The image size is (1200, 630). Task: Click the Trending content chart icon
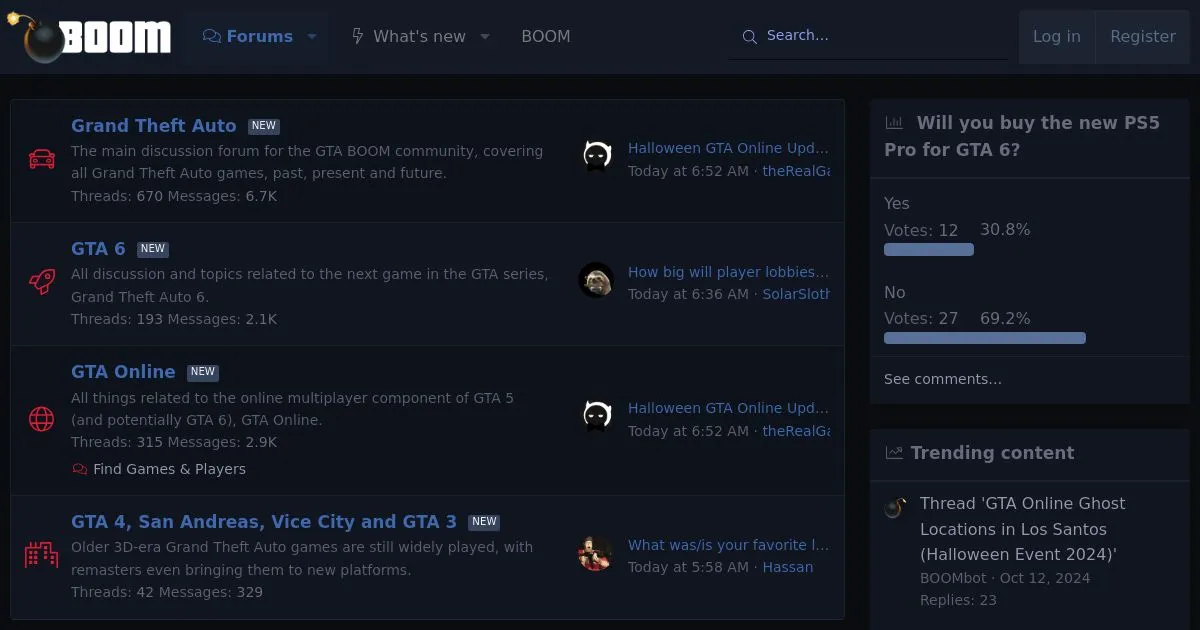coord(894,453)
